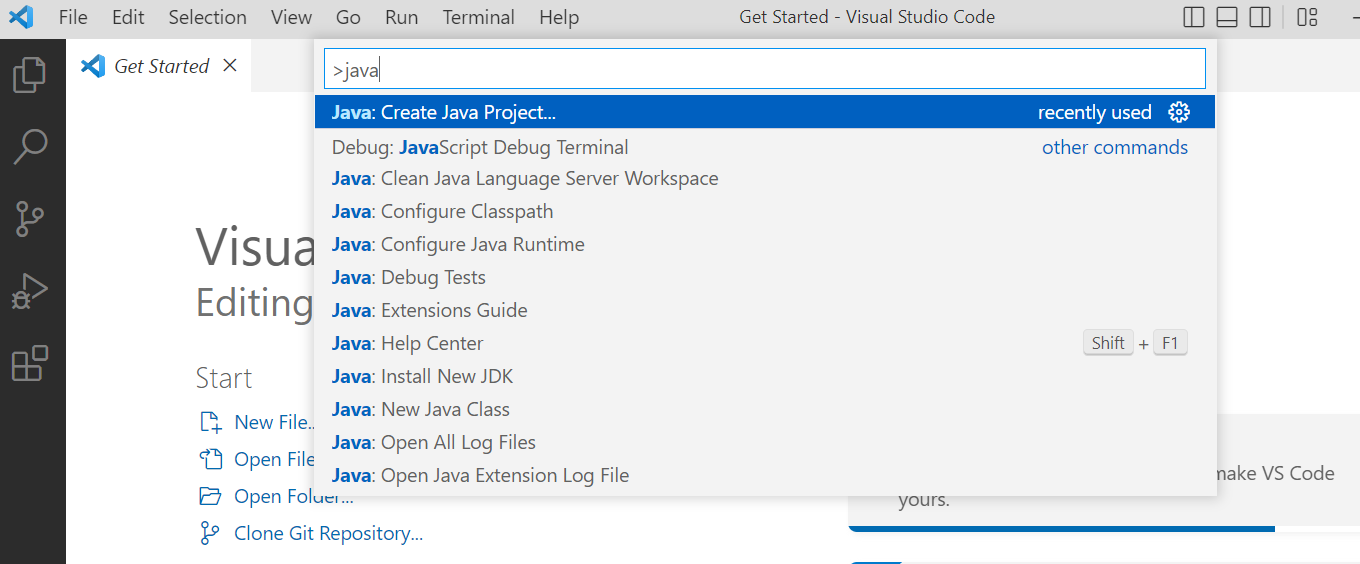
Task: Run Java: Clean Java Language Server Workspace
Action: coord(765,178)
